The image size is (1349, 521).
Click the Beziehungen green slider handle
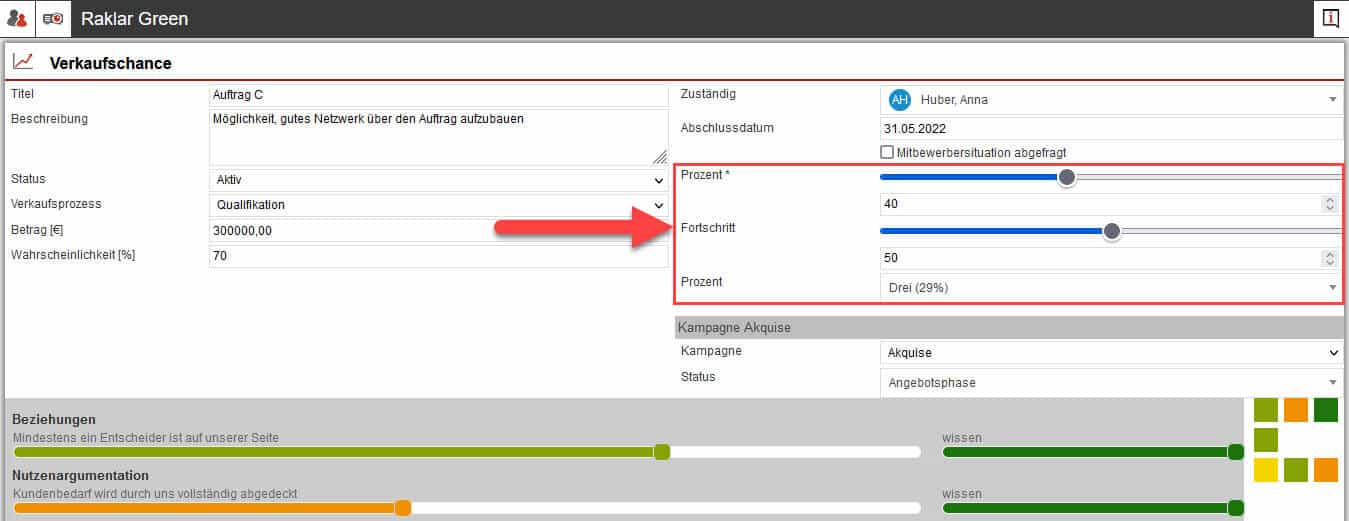661,452
